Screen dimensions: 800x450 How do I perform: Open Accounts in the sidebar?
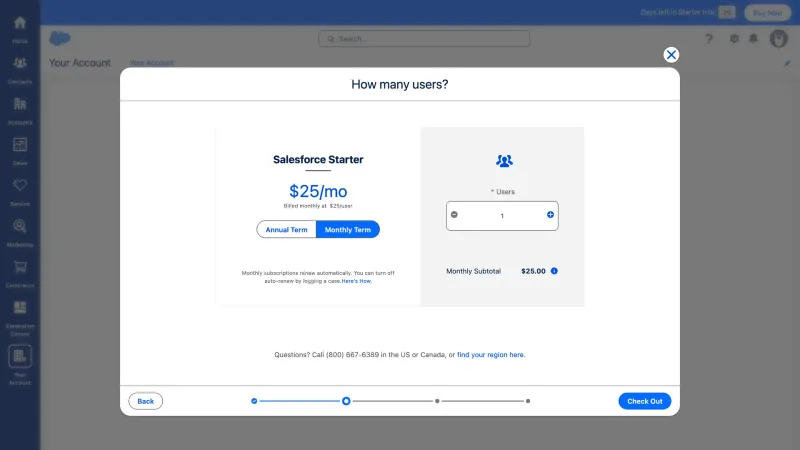coord(20,111)
